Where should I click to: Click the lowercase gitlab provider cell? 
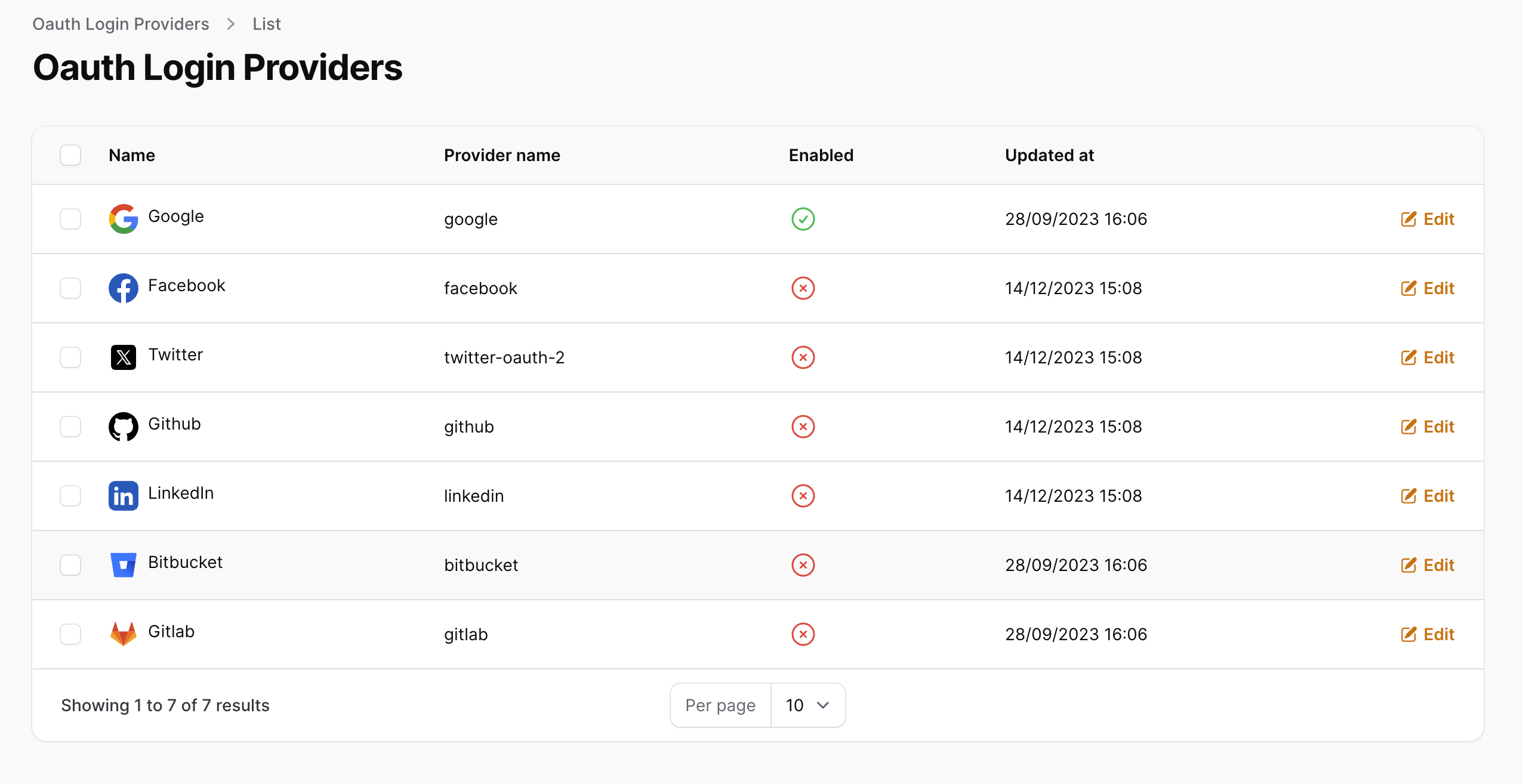point(466,634)
